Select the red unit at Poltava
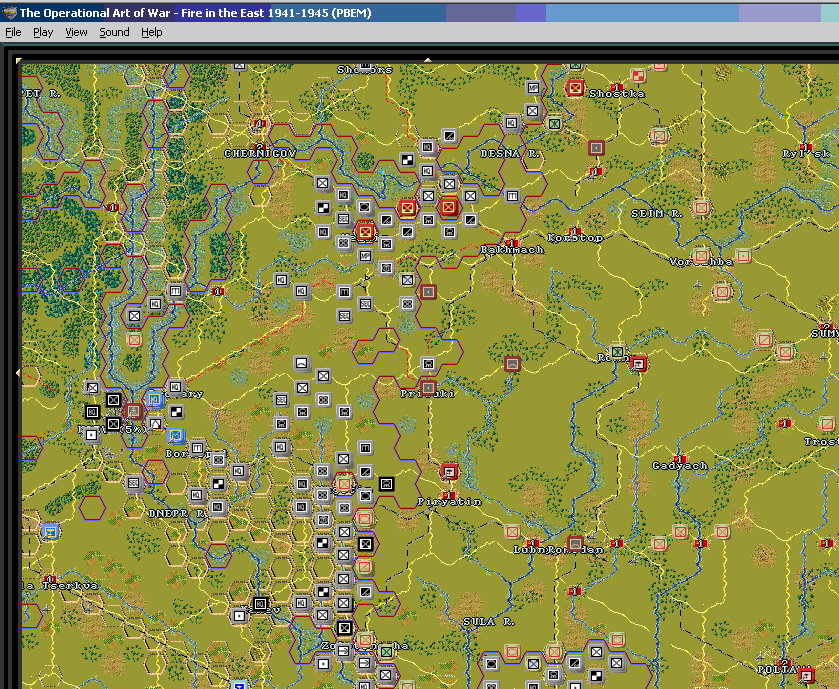 (x=806, y=676)
